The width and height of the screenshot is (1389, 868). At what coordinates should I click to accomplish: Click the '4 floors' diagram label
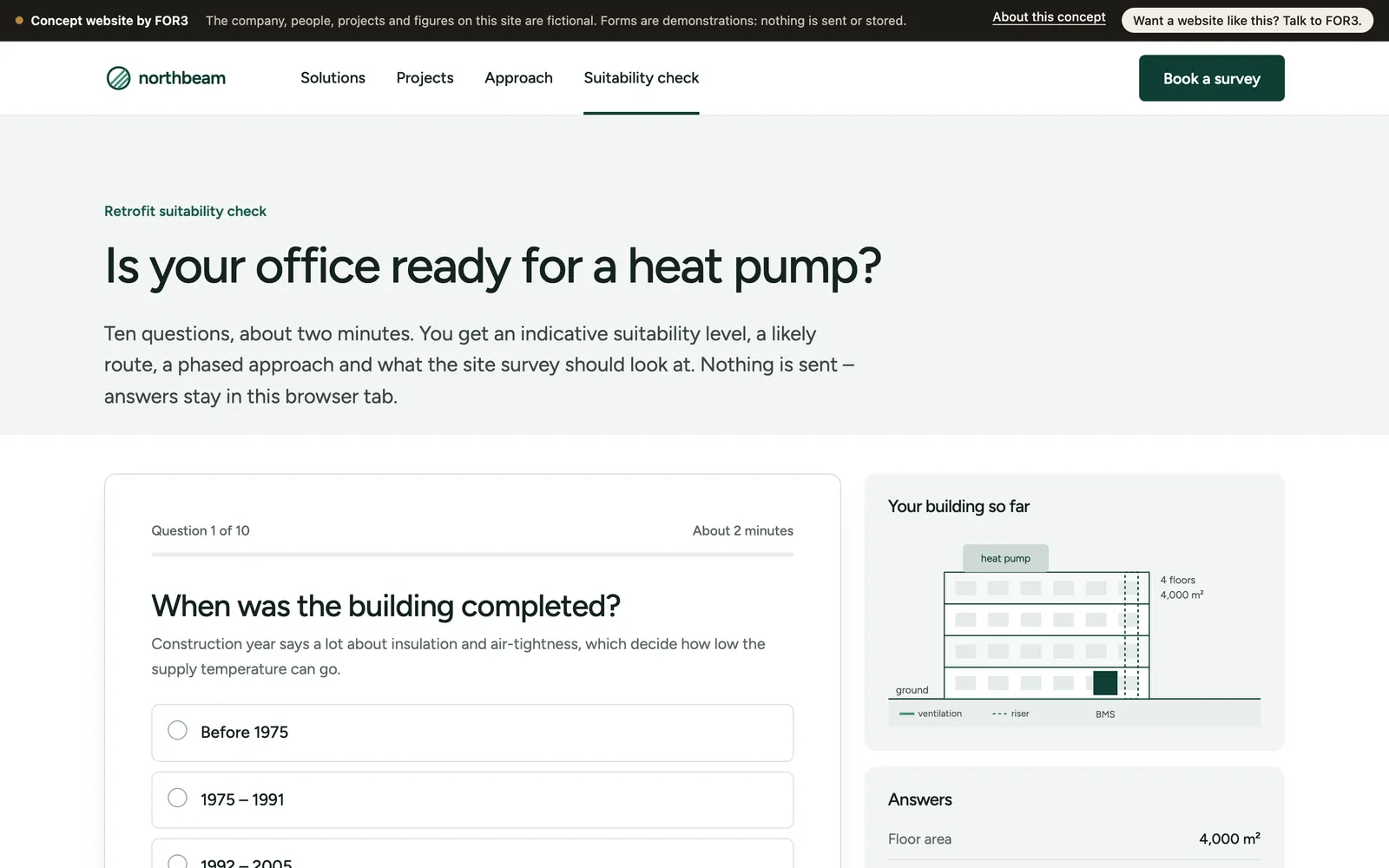(x=1178, y=580)
